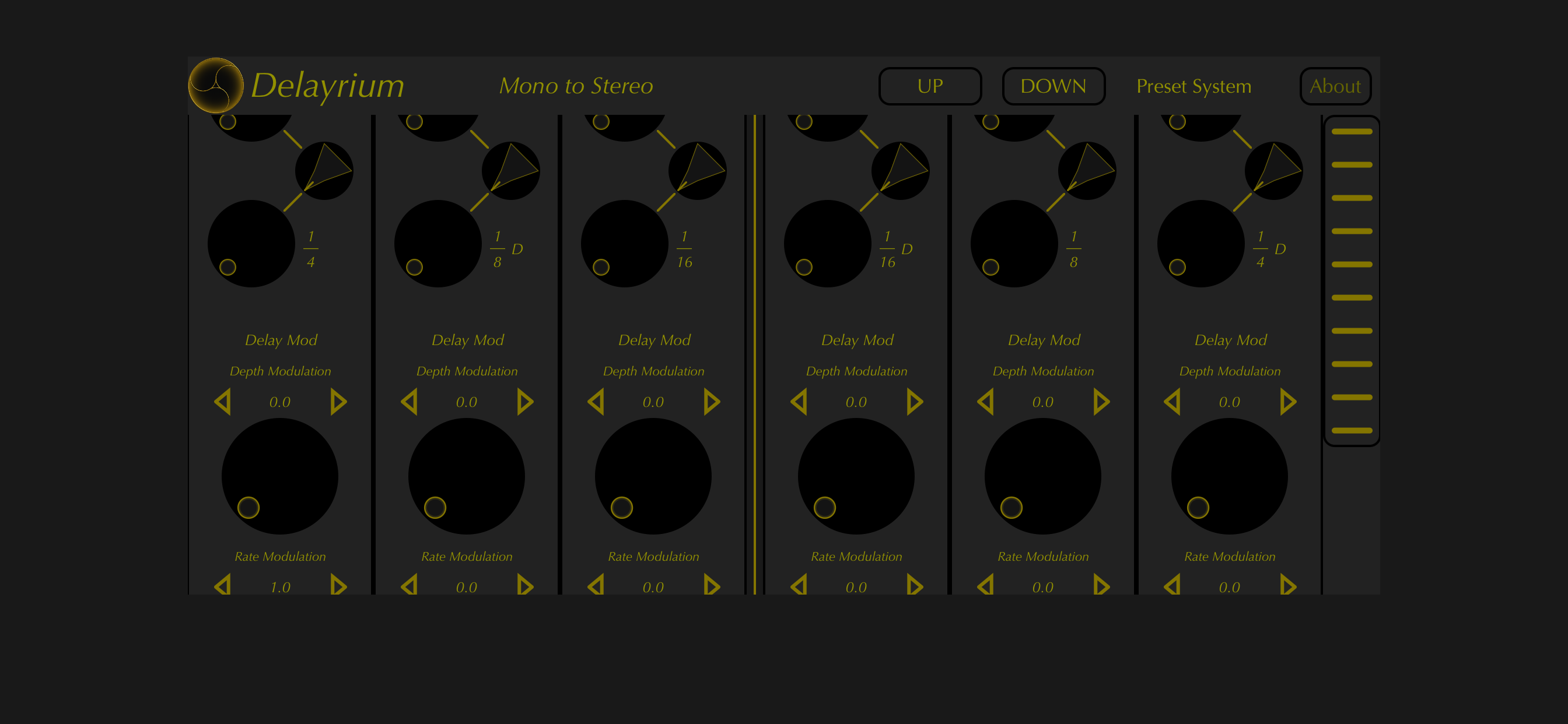Increase first channel Rate Modulation value 1.0
The width and height of the screenshot is (1568, 724).
point(338,586)
